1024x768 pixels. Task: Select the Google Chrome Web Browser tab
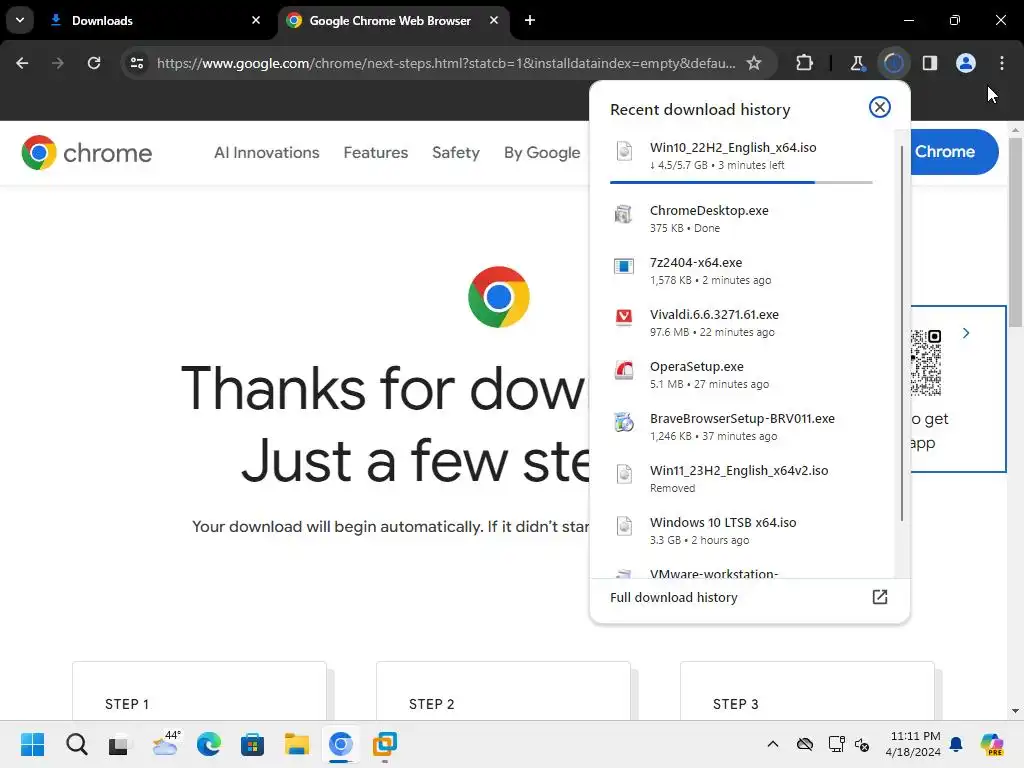tap(394, 21)
